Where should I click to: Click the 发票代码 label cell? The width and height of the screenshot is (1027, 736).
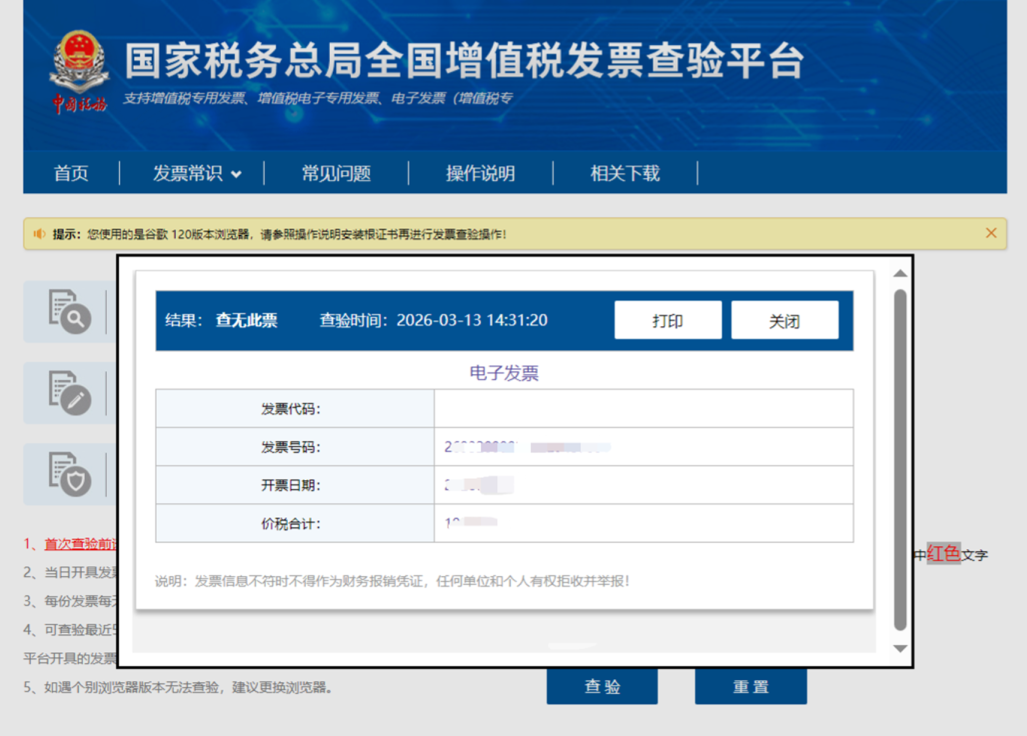pos(295,409)
